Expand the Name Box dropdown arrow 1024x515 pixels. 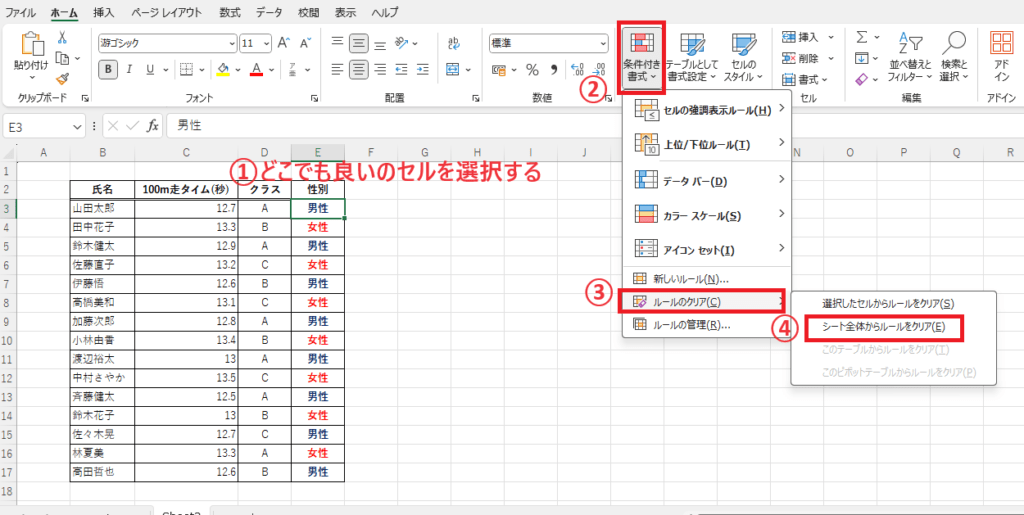coord(77,126)
